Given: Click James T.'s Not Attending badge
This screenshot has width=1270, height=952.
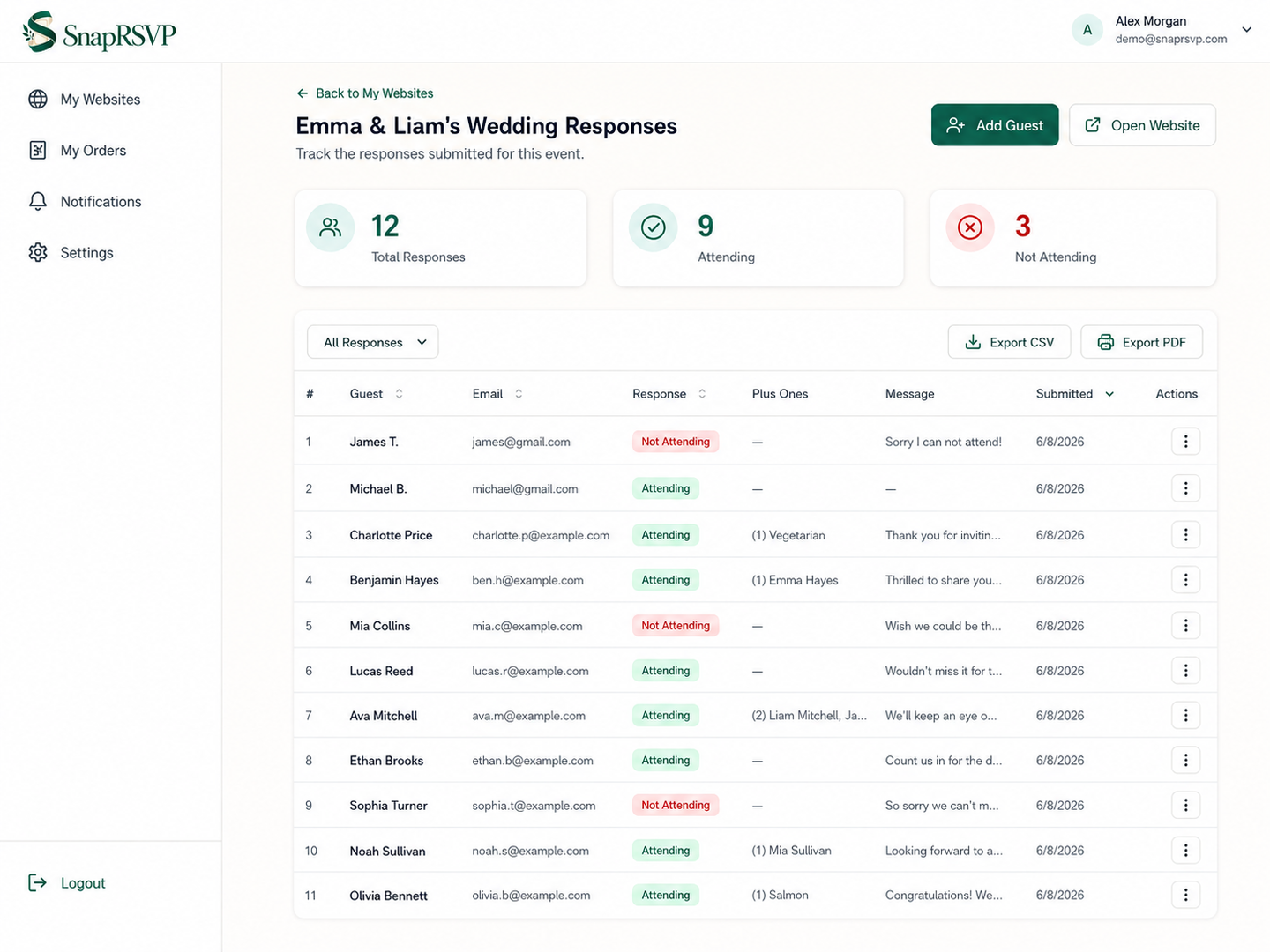Looking at the screenshot, I should click(676, 442).
